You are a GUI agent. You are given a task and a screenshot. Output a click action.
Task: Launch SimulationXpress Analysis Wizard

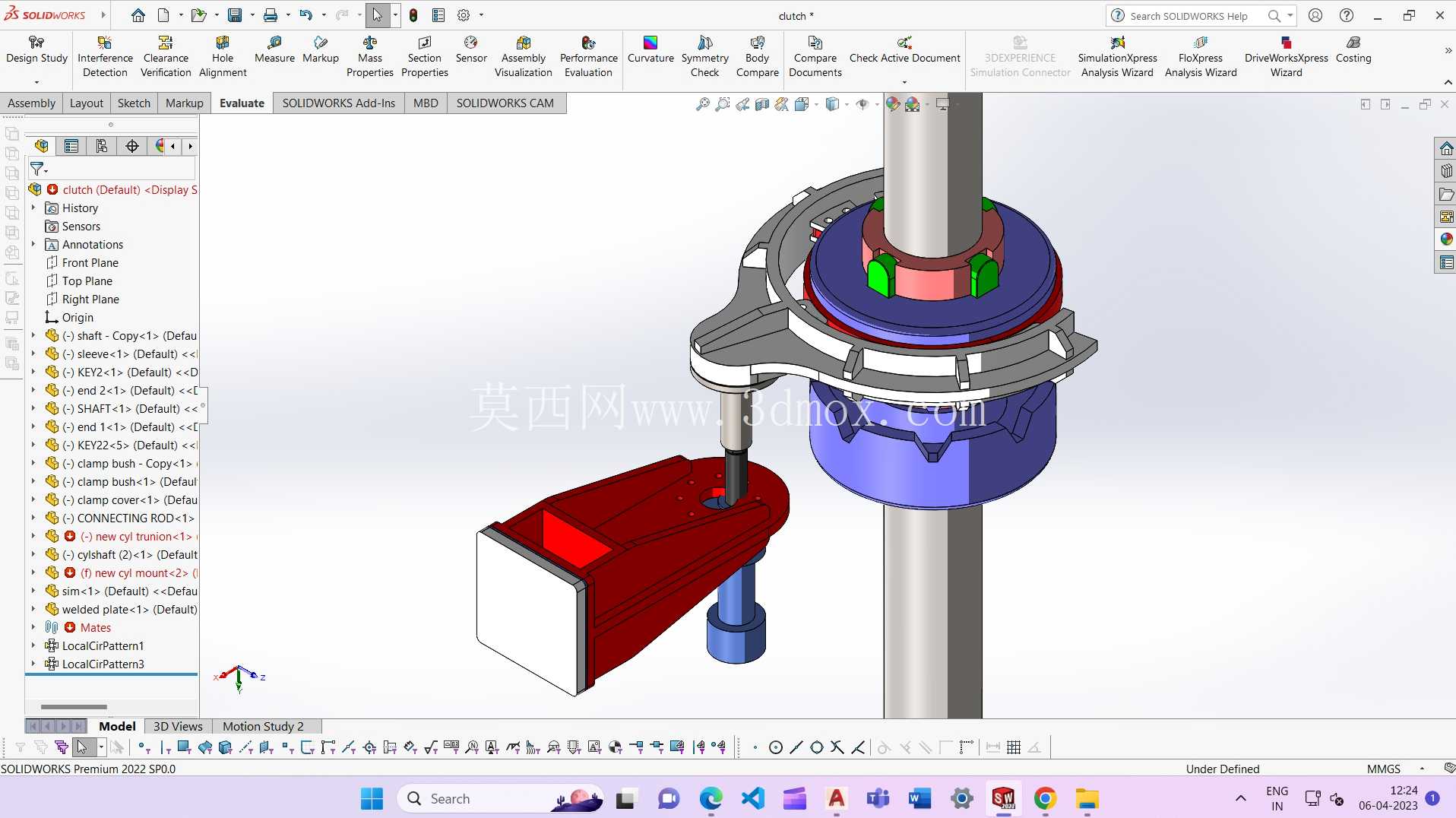click(x=1117, y=57)
